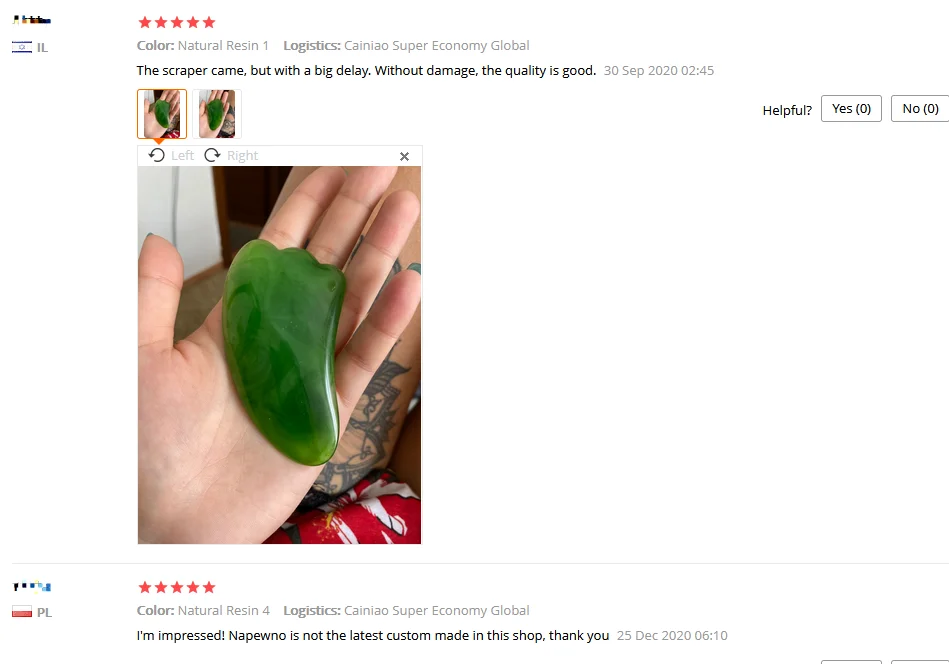This screenshot has height=664, width=949.
Task: Click the 'Right' rotate label
Action: coord(242,156)
